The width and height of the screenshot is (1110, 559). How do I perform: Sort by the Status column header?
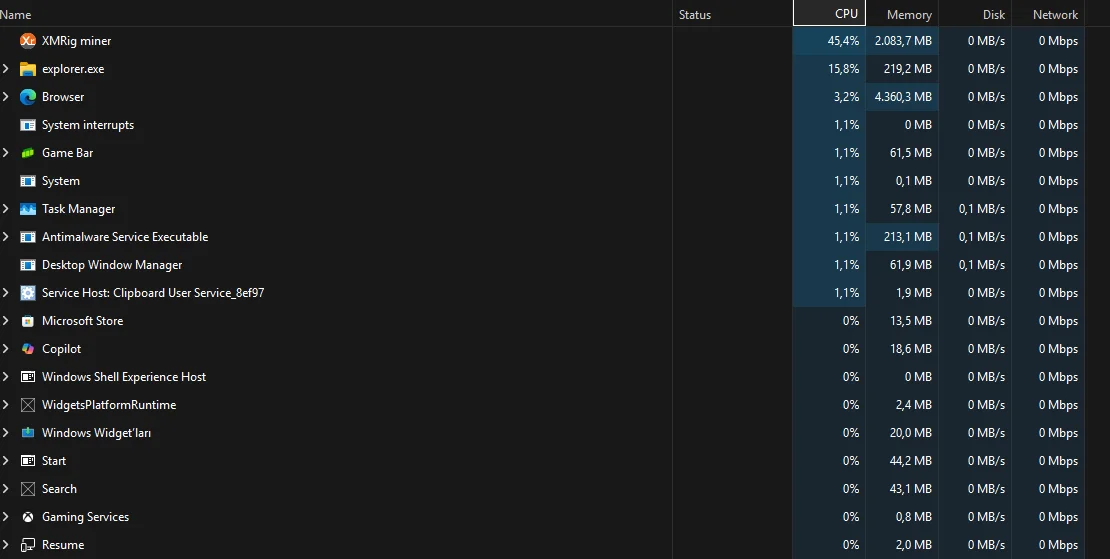tap(733, 14)
